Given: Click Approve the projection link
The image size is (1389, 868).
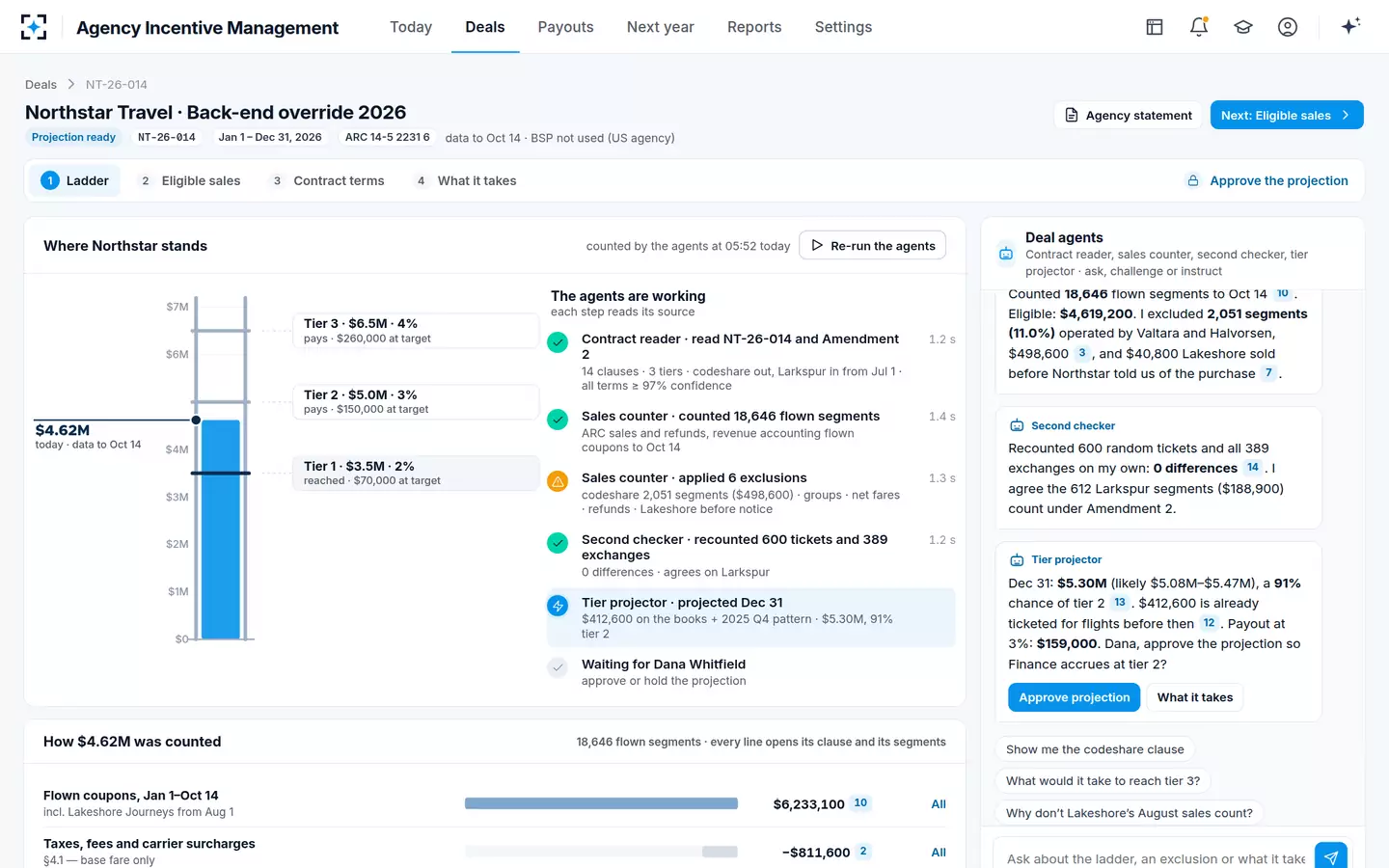Looking at the screenshot, I should 1279,180.
